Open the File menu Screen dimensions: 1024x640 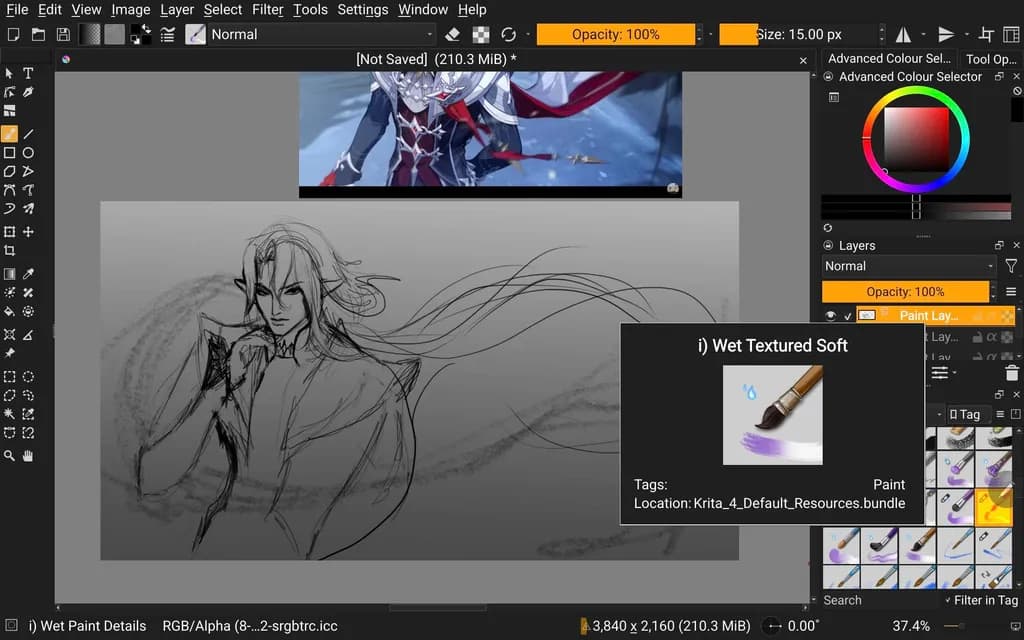pyautogui.click(x=17, y=10)
